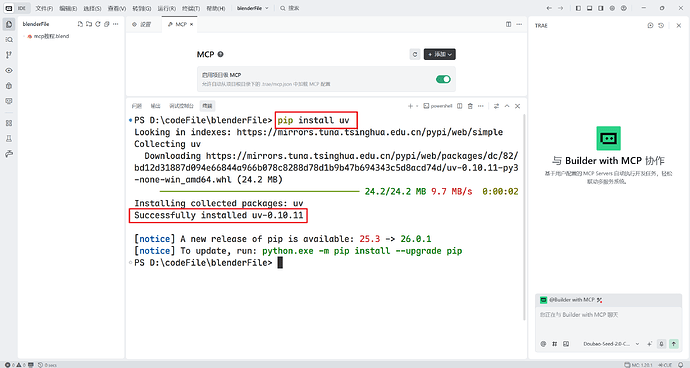Start a new chat in TRAE panel
Viewport: 690px width, 368px height.
pyautogui.click(x=650, y=26)
